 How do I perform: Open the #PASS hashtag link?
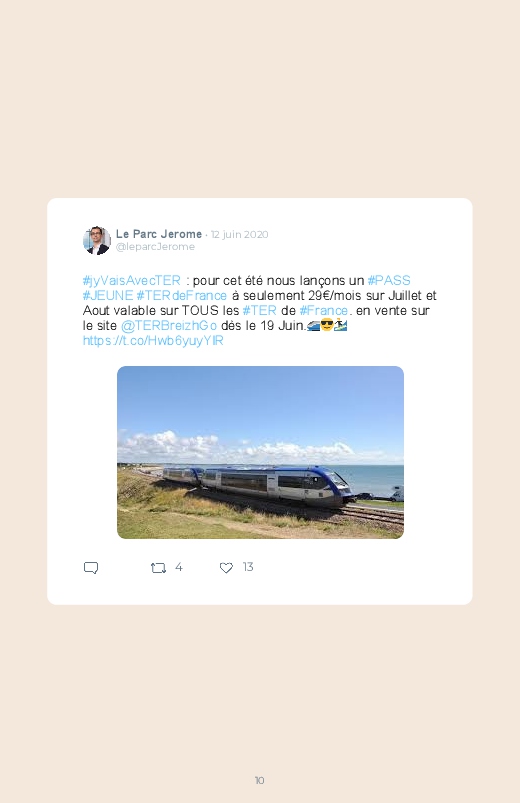(x=389, y=281)
